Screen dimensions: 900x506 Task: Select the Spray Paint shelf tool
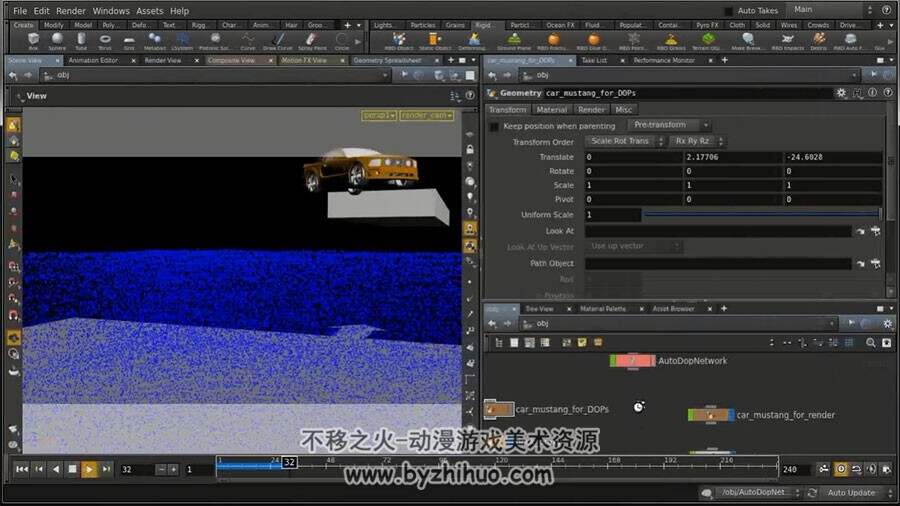click(x=312, y=40)
